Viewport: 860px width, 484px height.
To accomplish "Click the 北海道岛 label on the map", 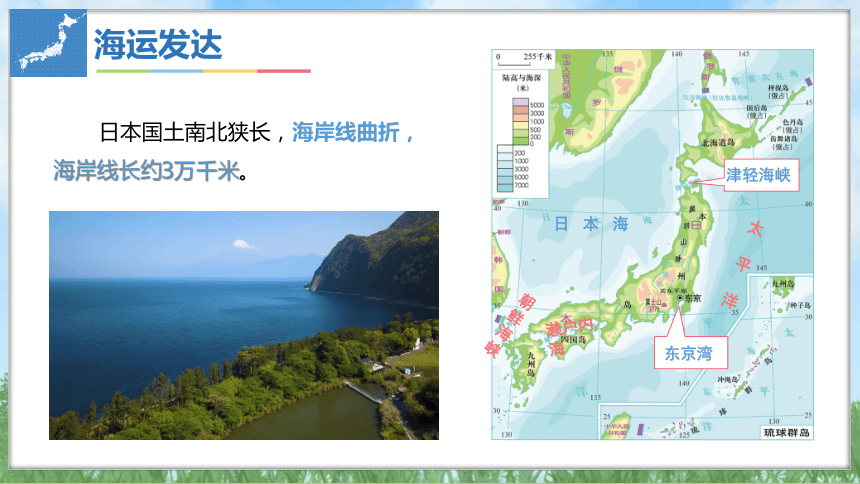I will pos(718,143).
